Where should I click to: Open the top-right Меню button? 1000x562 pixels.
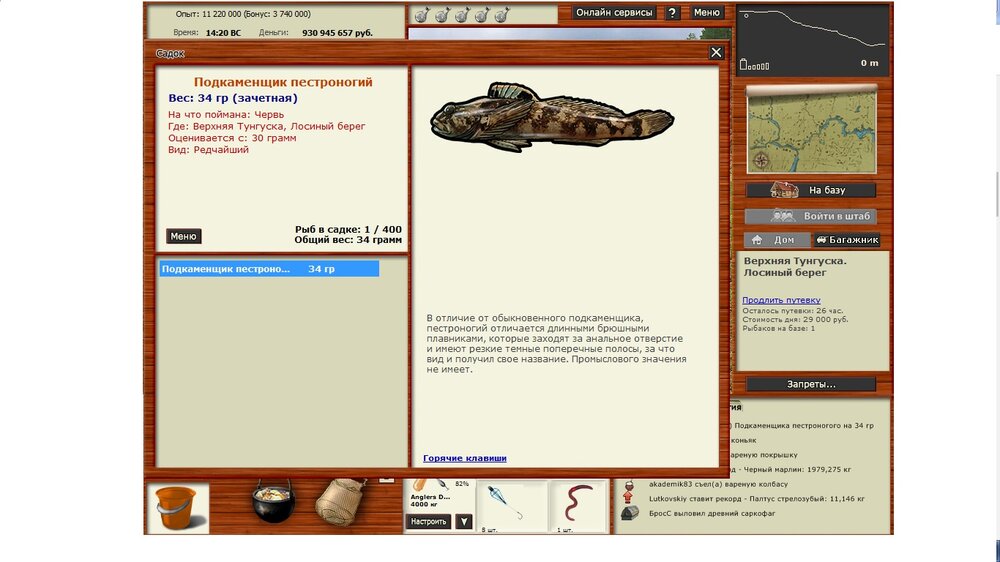click(x=707, y=13)
